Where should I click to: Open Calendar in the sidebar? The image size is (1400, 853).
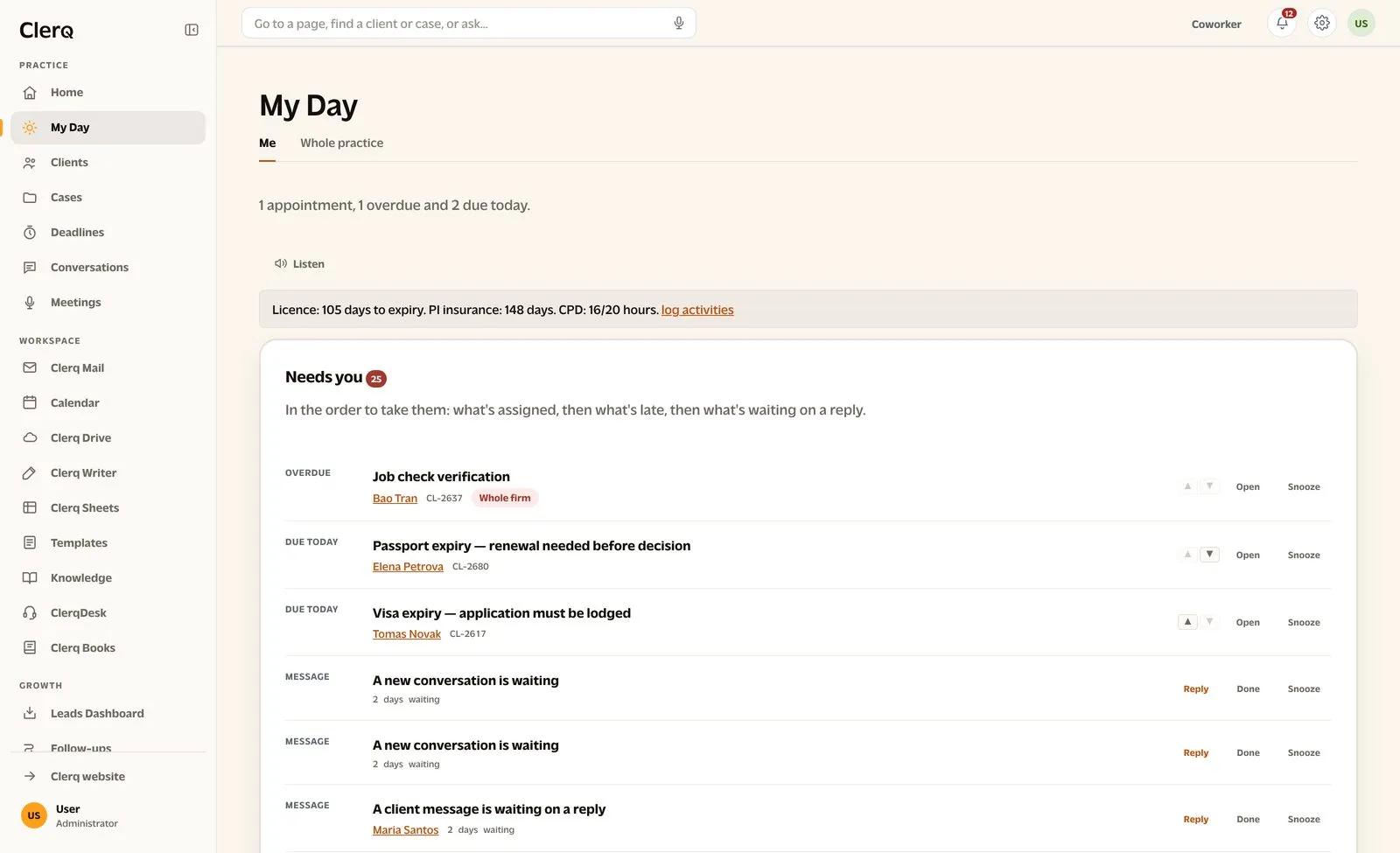click(x=108, y=403)
